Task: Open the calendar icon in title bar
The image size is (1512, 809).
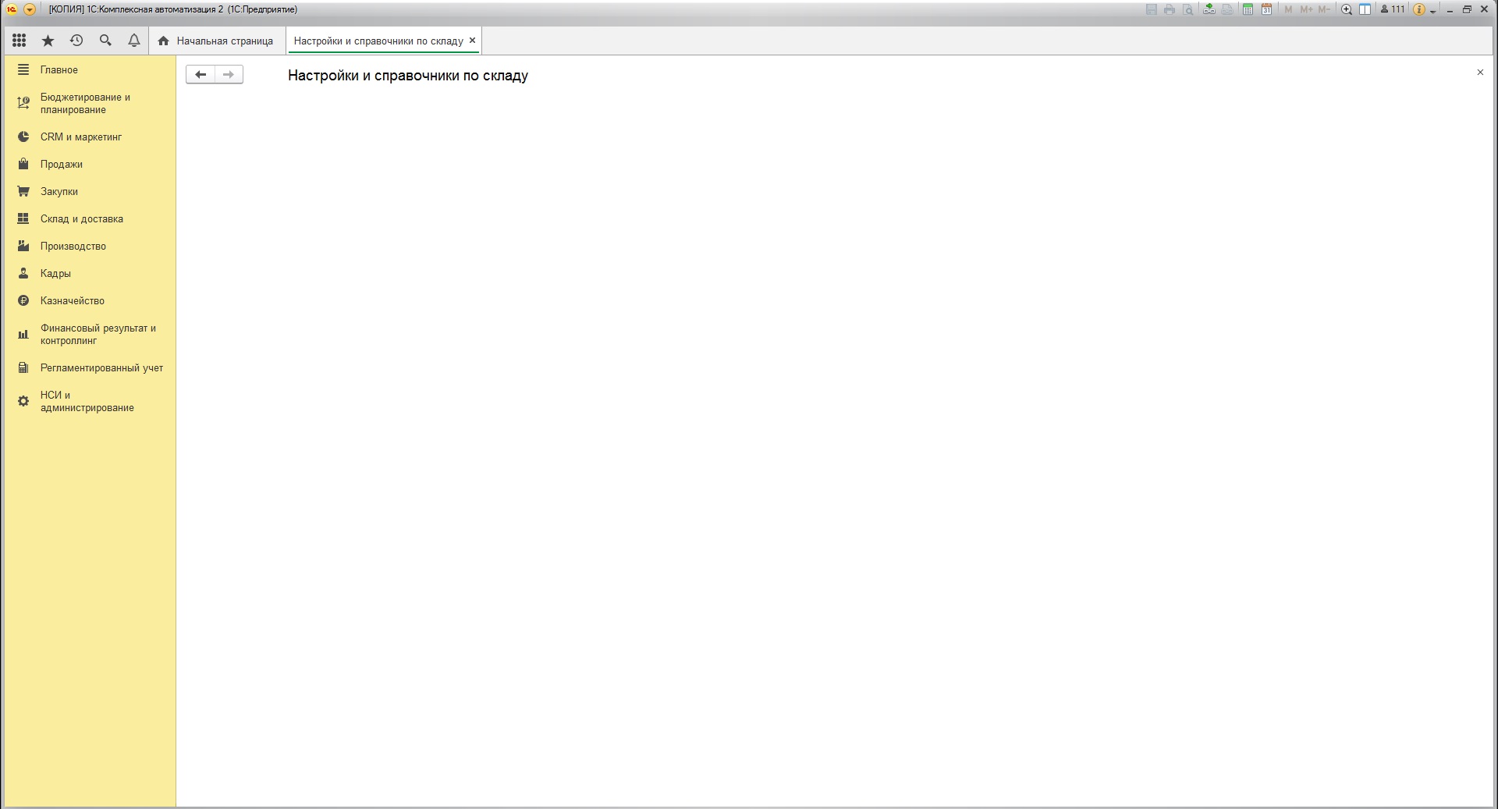Action: 1266,9
